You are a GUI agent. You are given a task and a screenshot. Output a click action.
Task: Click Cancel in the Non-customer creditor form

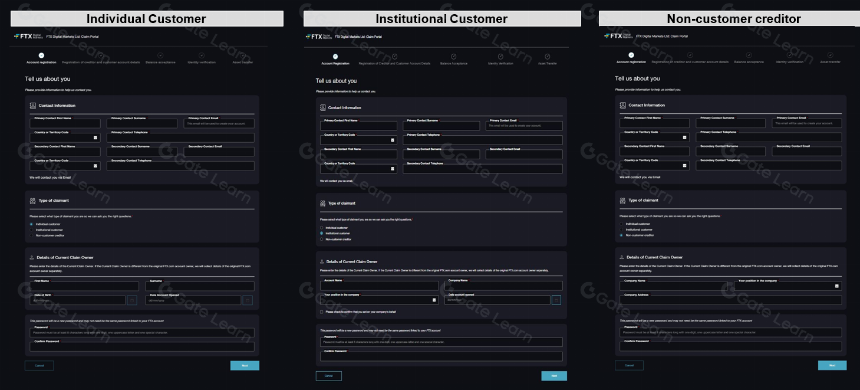tap(630, 365)
